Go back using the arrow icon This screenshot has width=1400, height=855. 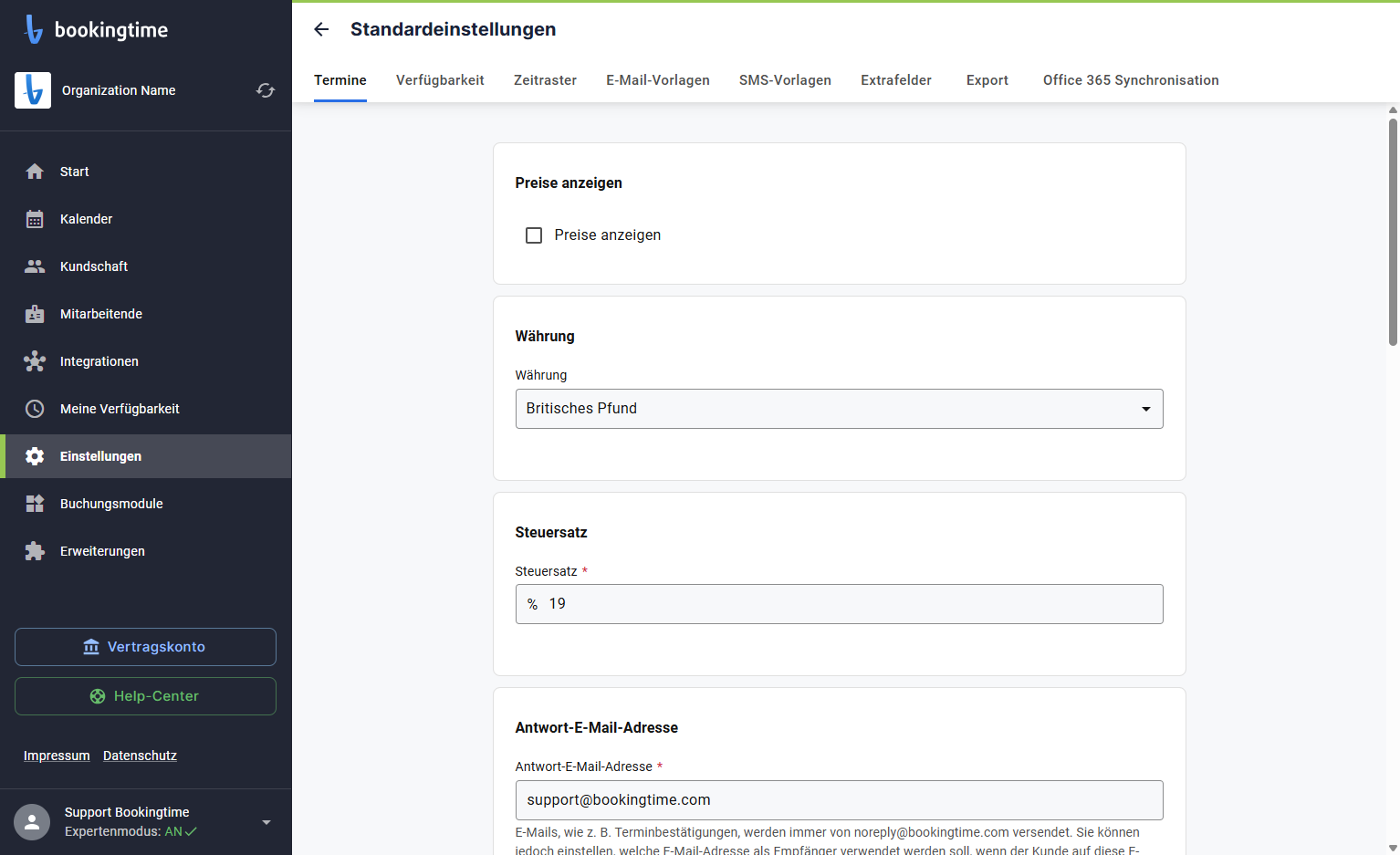(321, 29)
